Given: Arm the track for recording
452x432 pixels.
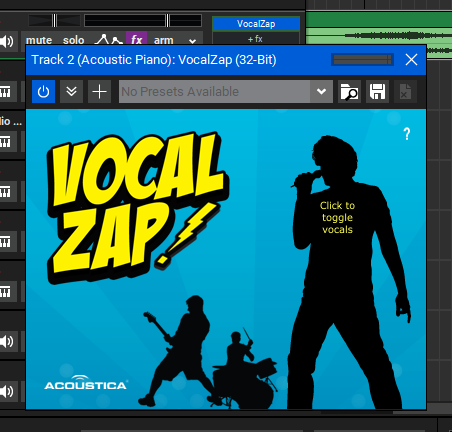Looking at the screenshot, I should [x=163, y=40].
